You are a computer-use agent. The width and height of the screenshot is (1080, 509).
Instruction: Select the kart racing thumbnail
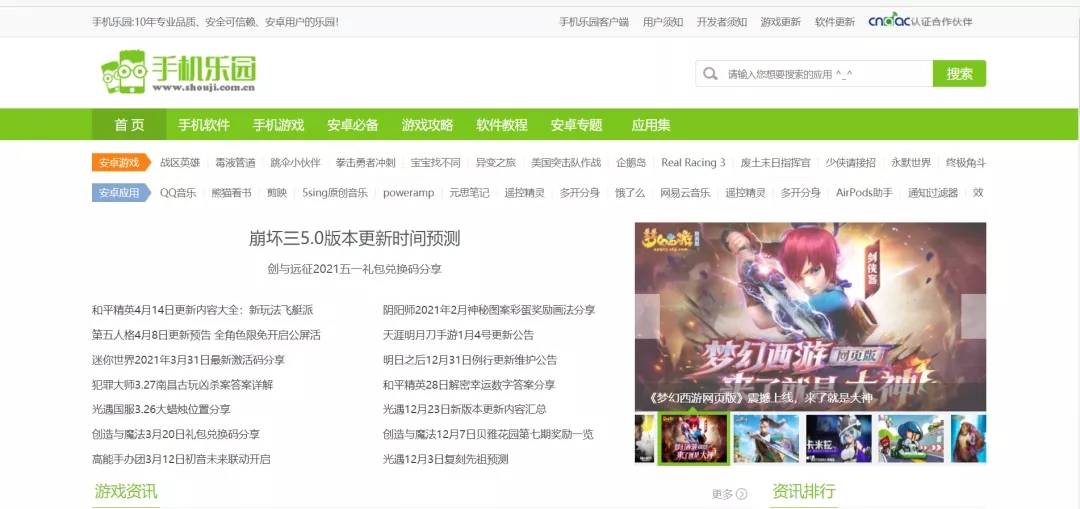pos(911,438)
